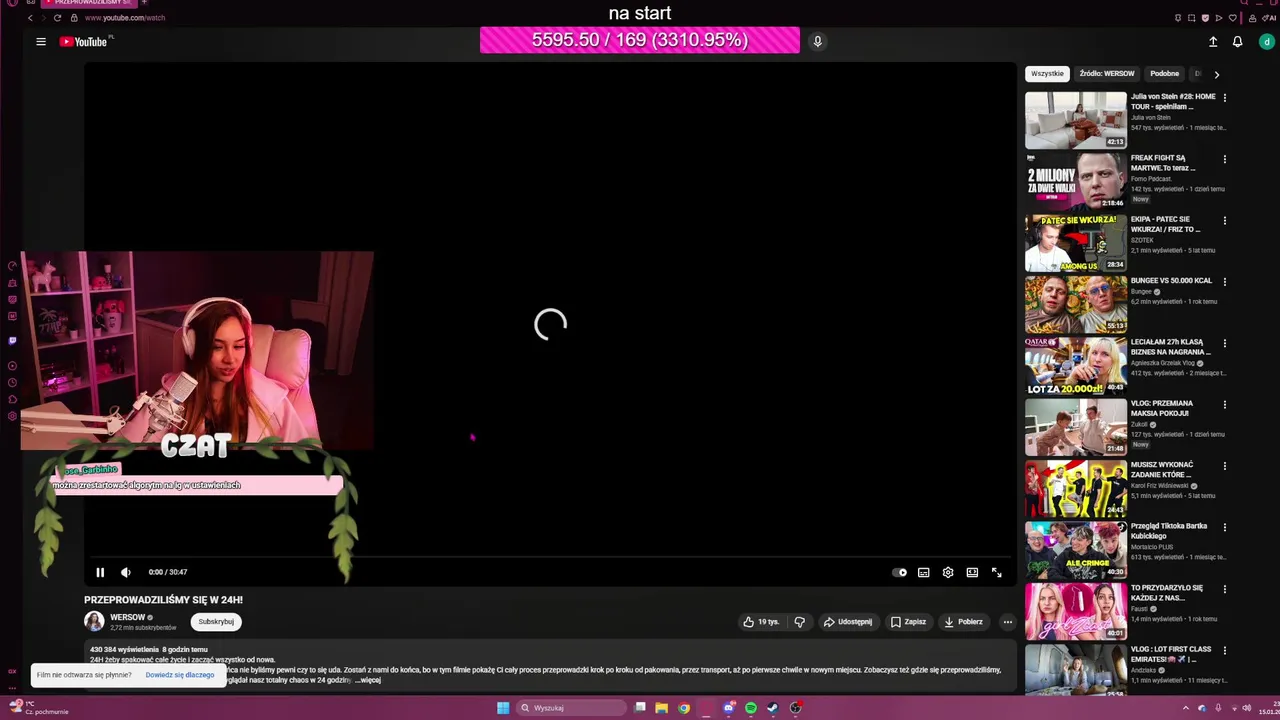Open the more actions menu under the video
Viewport: 1280px width, 720px height.
[1007, 622]
